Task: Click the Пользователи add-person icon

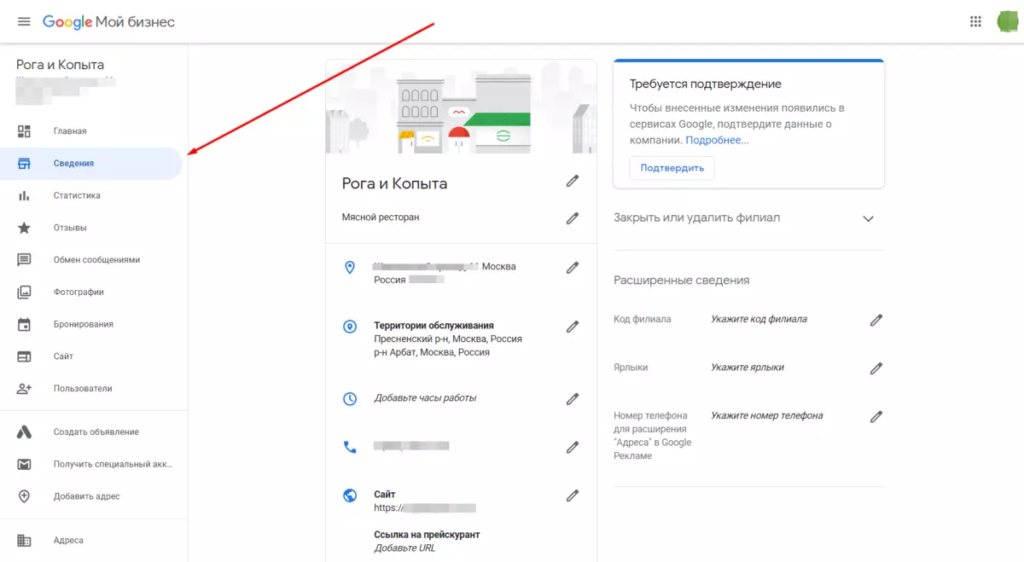Action: pos(24,388)
